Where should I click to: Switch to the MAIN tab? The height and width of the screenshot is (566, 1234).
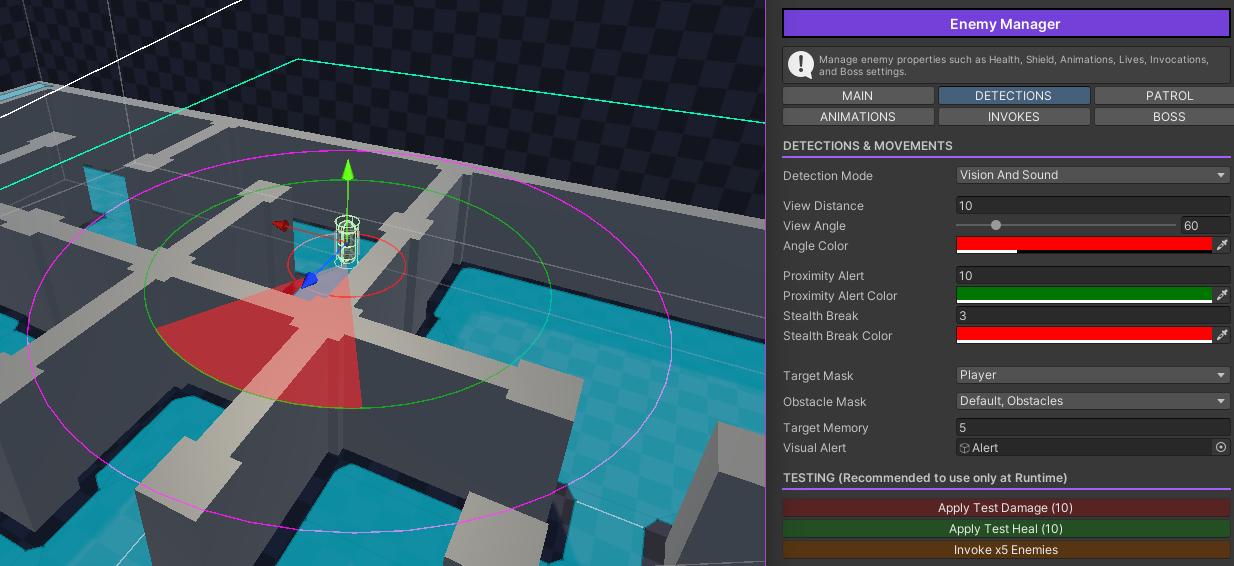click(x=857, y=96)
